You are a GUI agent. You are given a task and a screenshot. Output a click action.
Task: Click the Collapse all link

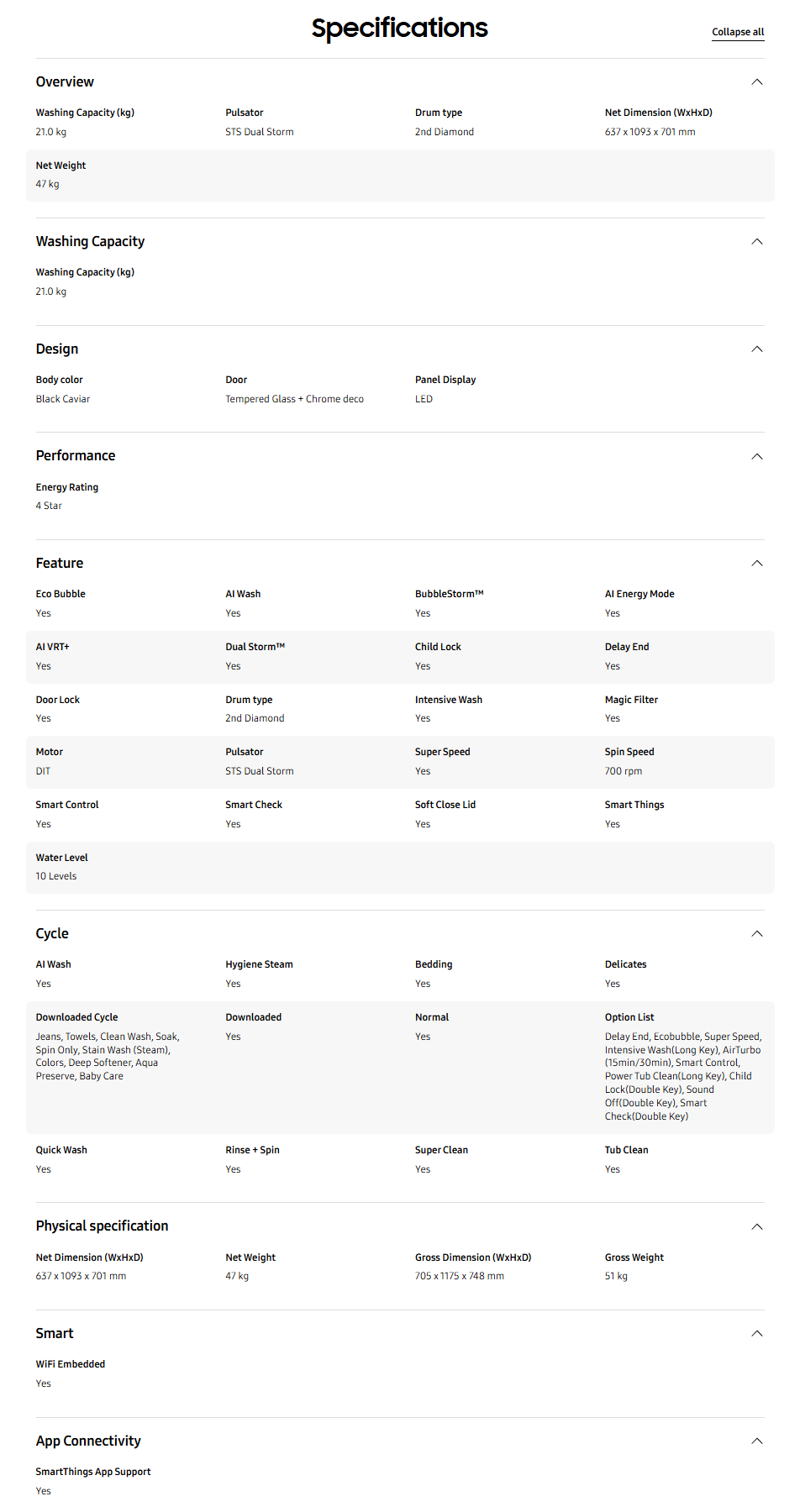(738, 32)
